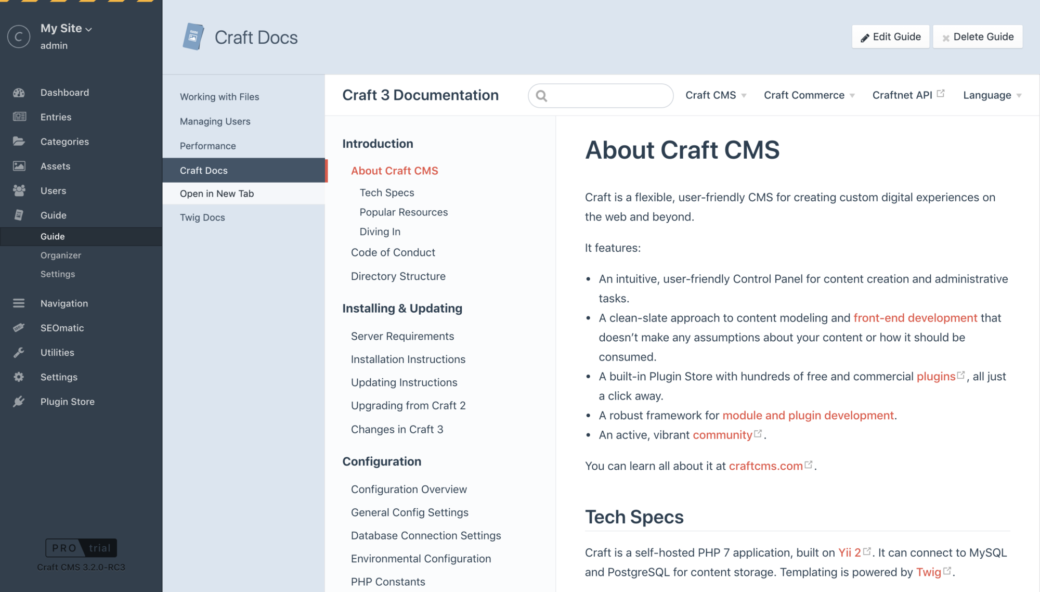
Task: Open Upgrading from Craft 2 page
Action: point(408,406)
